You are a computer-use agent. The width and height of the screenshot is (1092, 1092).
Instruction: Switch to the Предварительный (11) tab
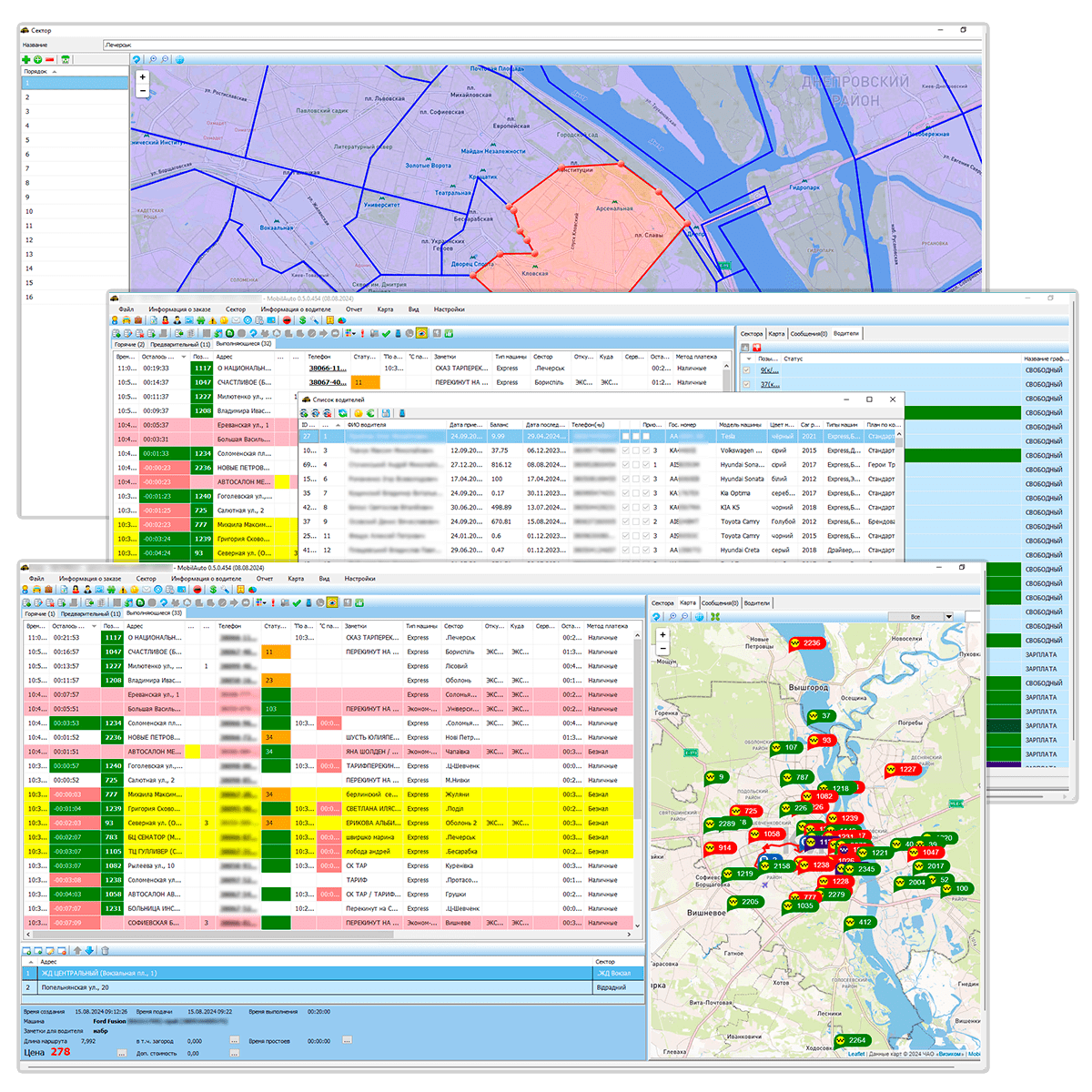pyautogui.click(x=90, y=613)
